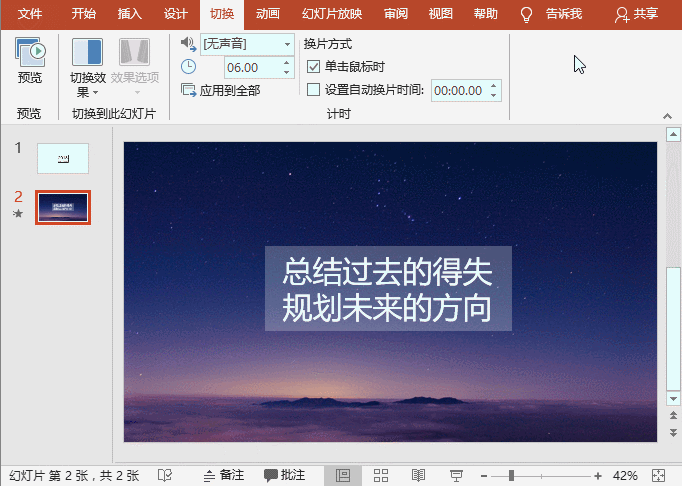This screenshot has width=682, height=486.
Task: Click the zoom slider handle
Action: pos(511,475)
